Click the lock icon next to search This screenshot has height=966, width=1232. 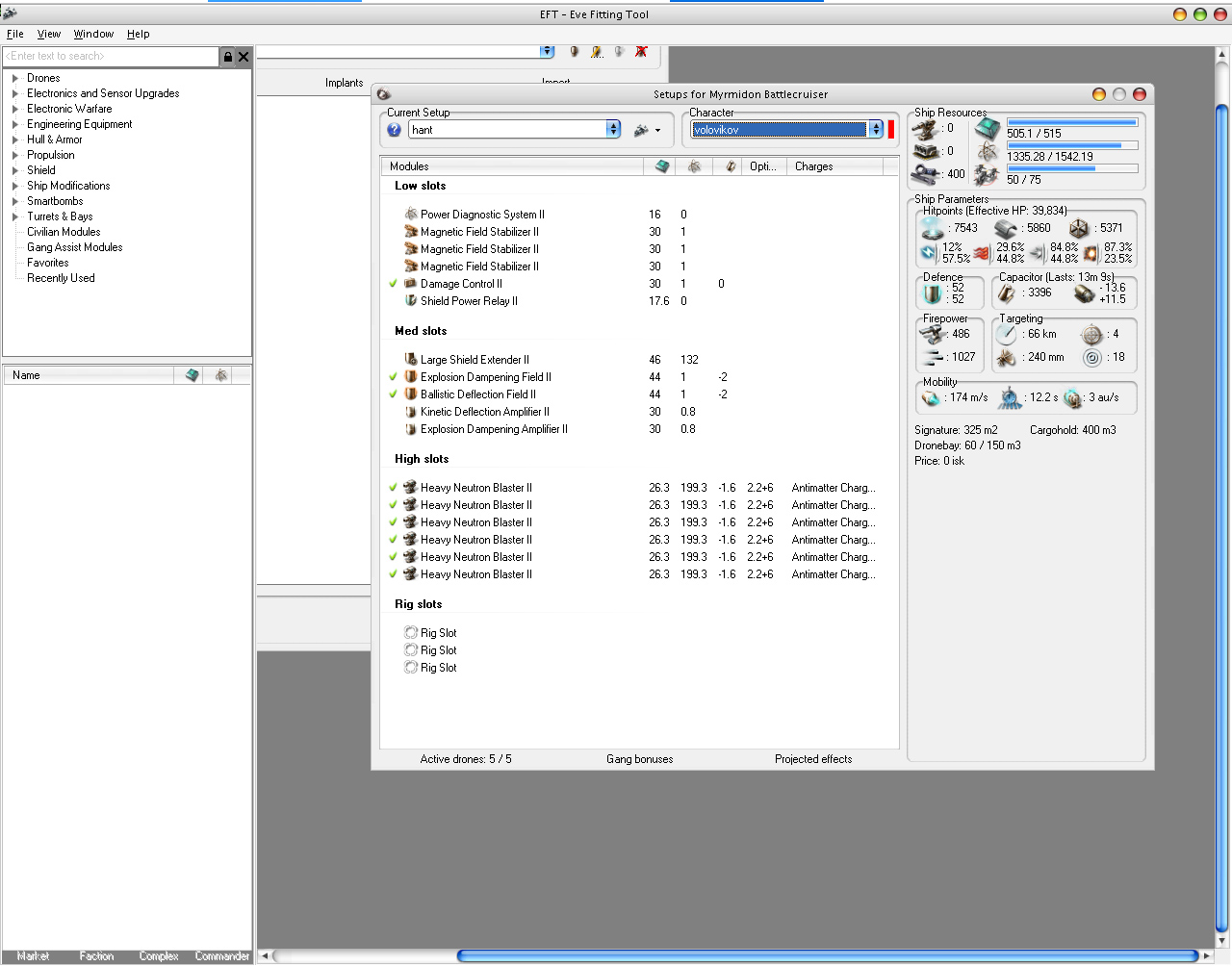227,57
